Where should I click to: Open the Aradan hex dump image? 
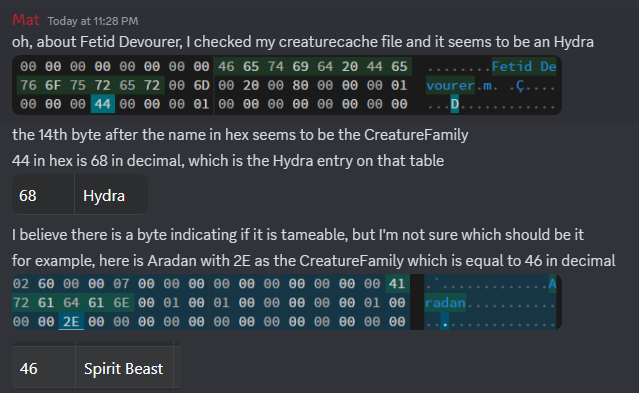(287, 302)
